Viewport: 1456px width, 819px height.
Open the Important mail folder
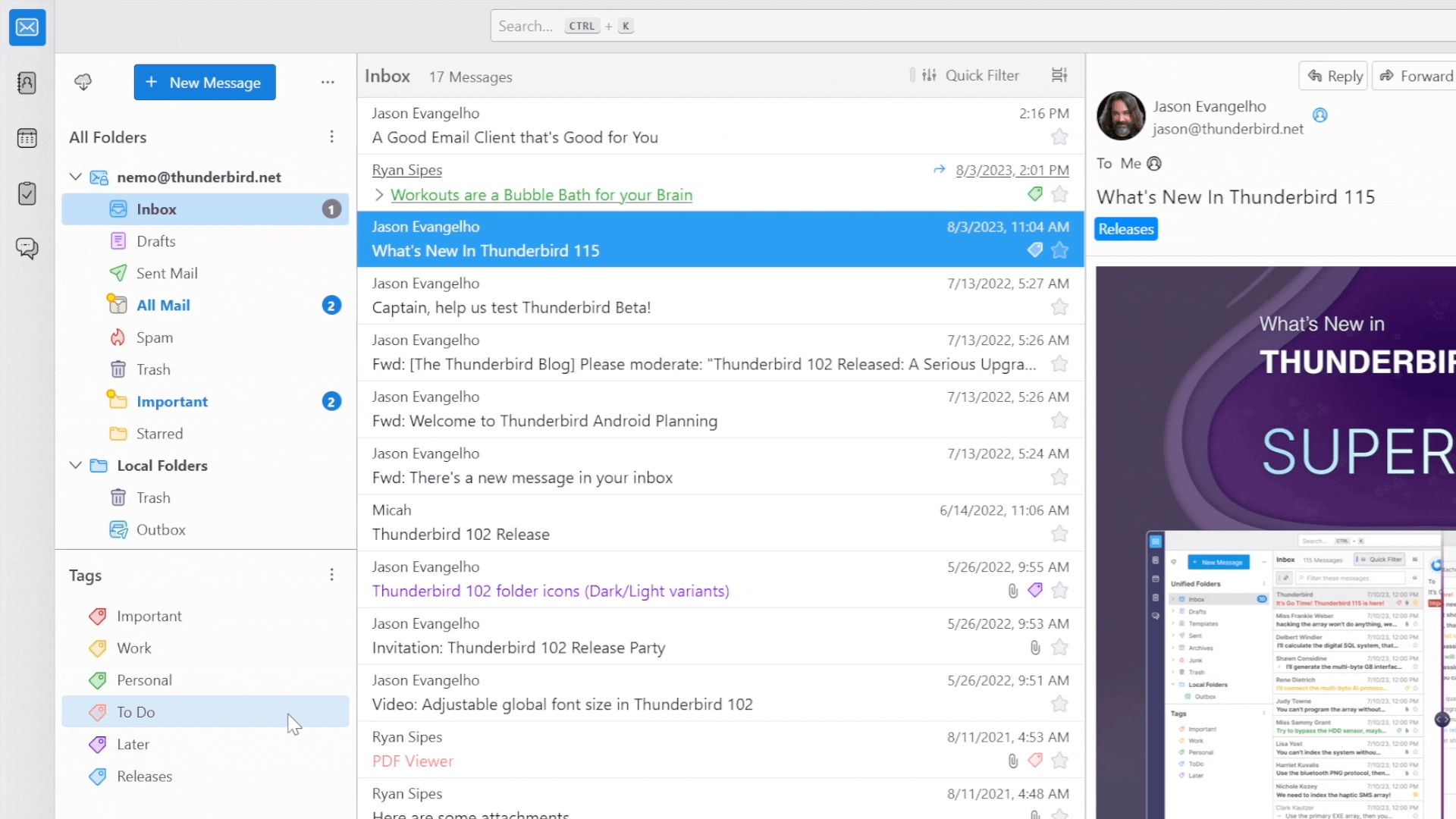pos(206,401)
